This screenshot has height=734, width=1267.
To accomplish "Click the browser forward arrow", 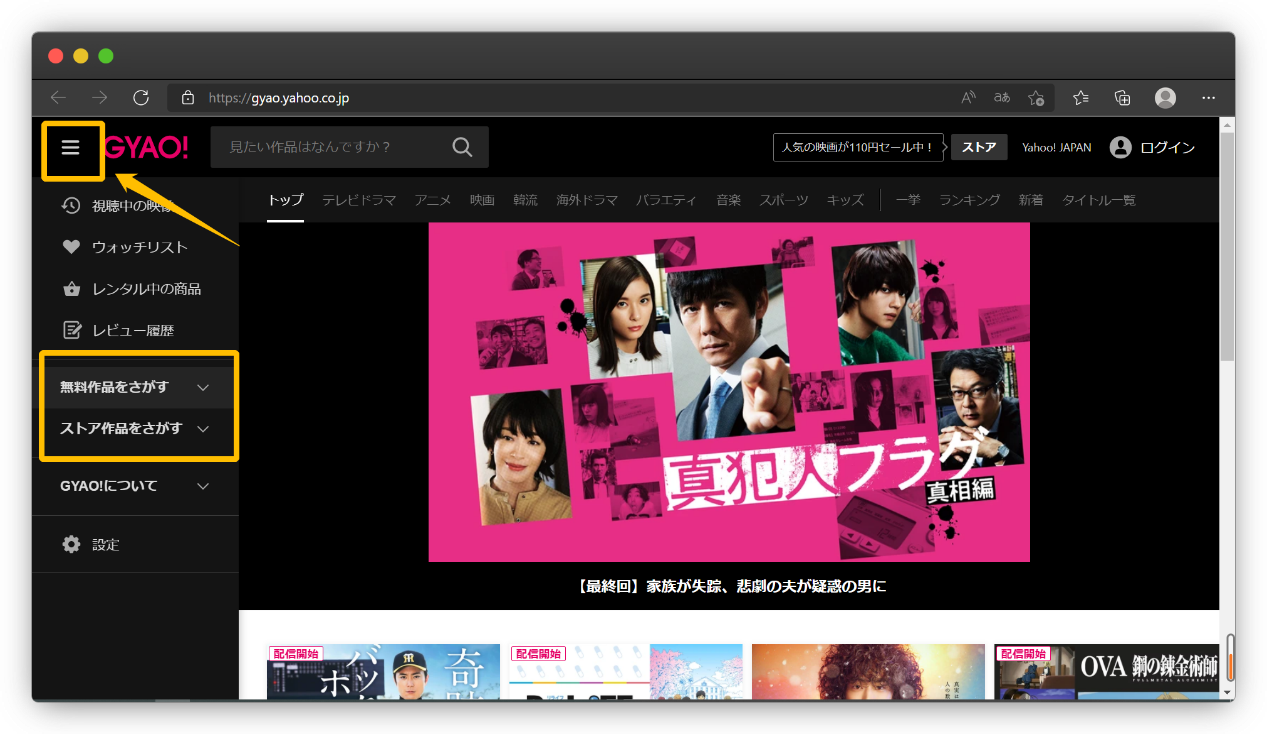I will (x=99, y=98).
